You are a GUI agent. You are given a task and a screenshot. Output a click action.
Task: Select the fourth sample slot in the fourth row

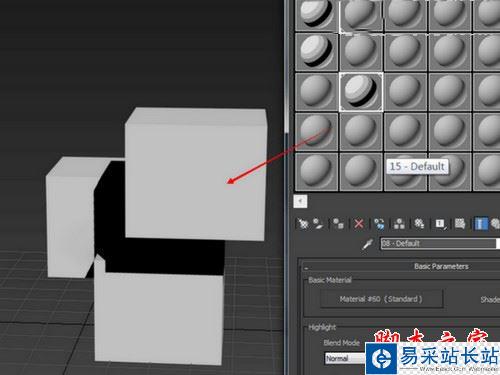[x=450, y=131]
